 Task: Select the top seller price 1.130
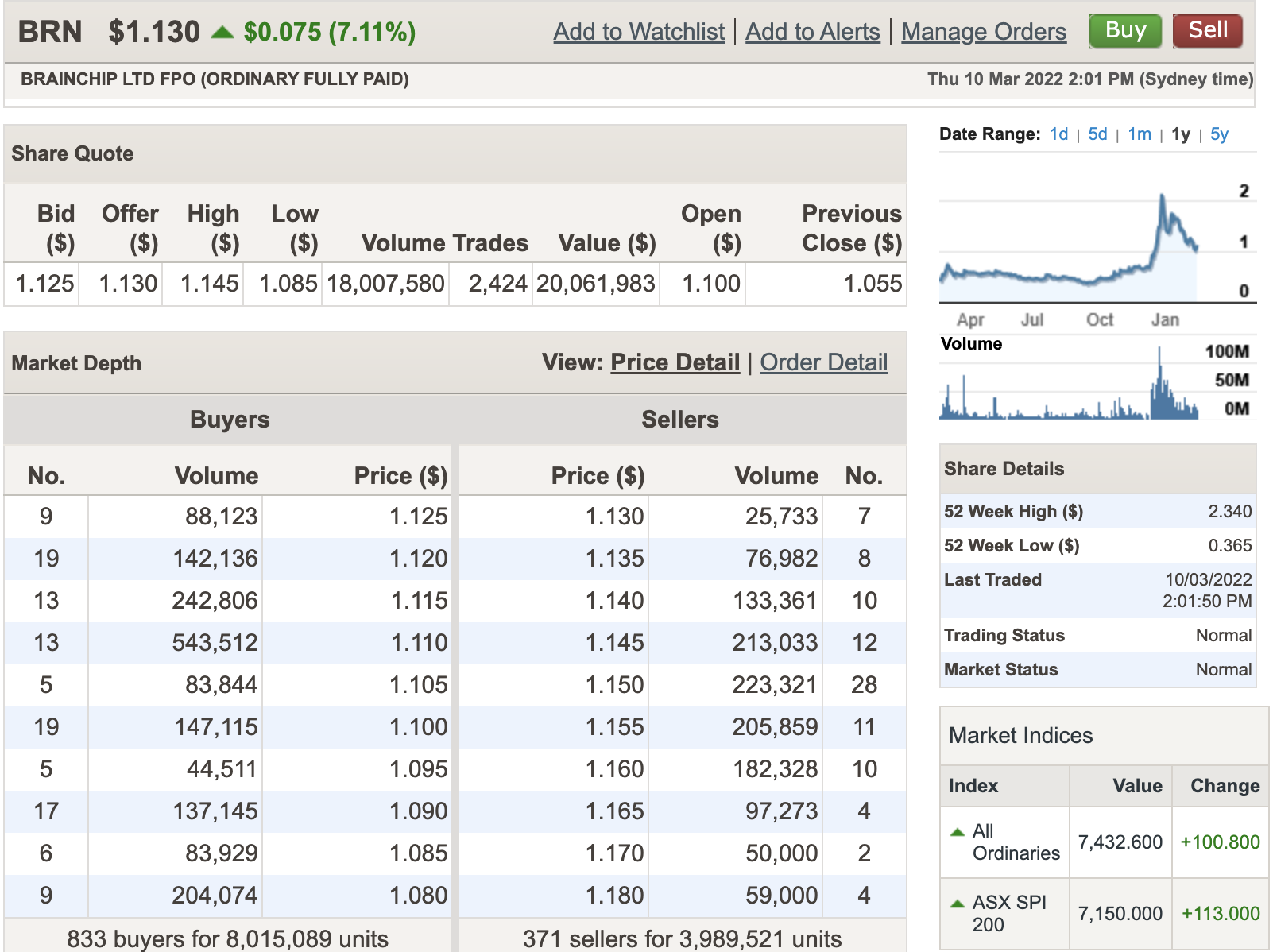click(614, 517)
